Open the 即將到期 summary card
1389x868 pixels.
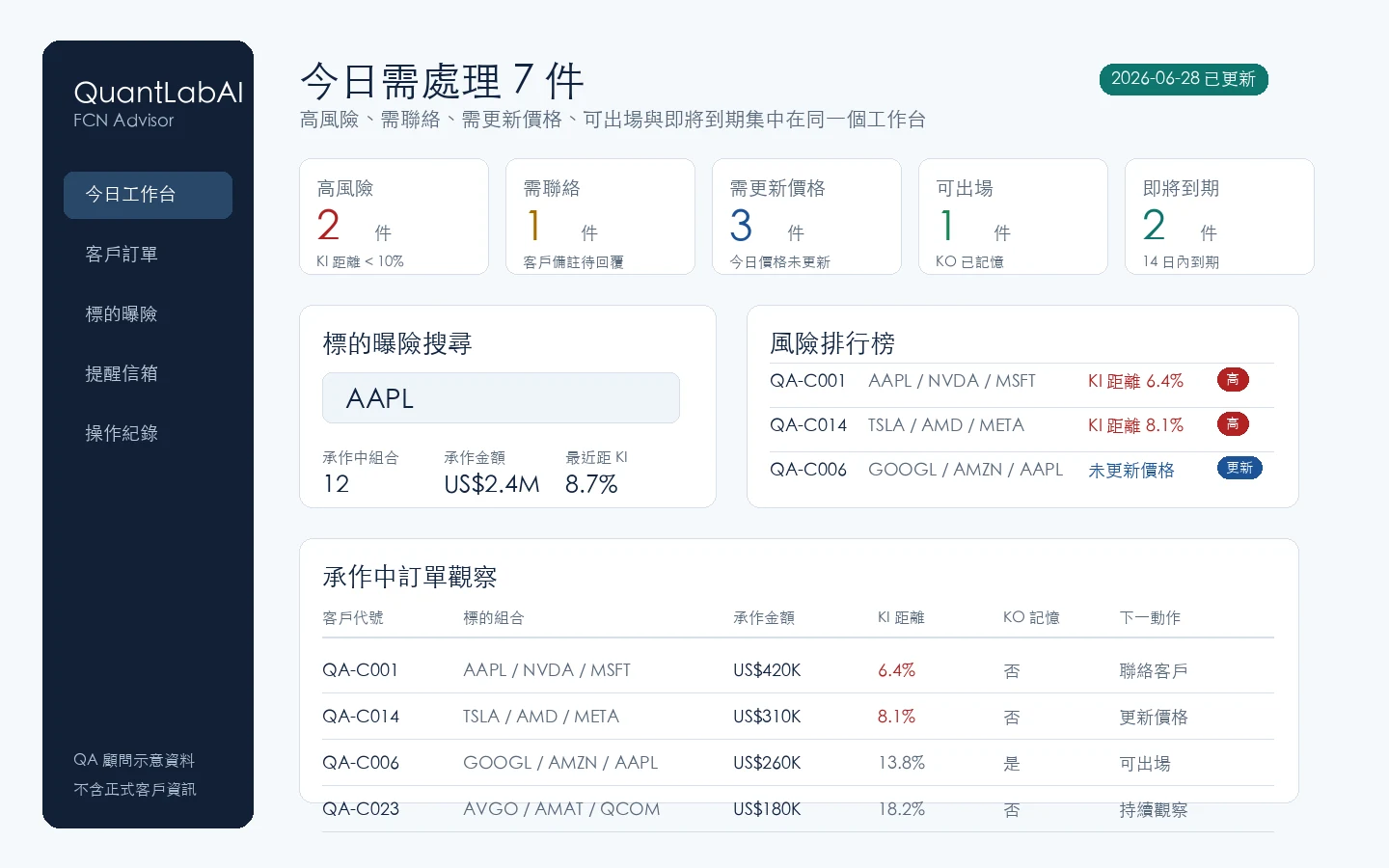pyautogui.click(x=1219, y=217)
